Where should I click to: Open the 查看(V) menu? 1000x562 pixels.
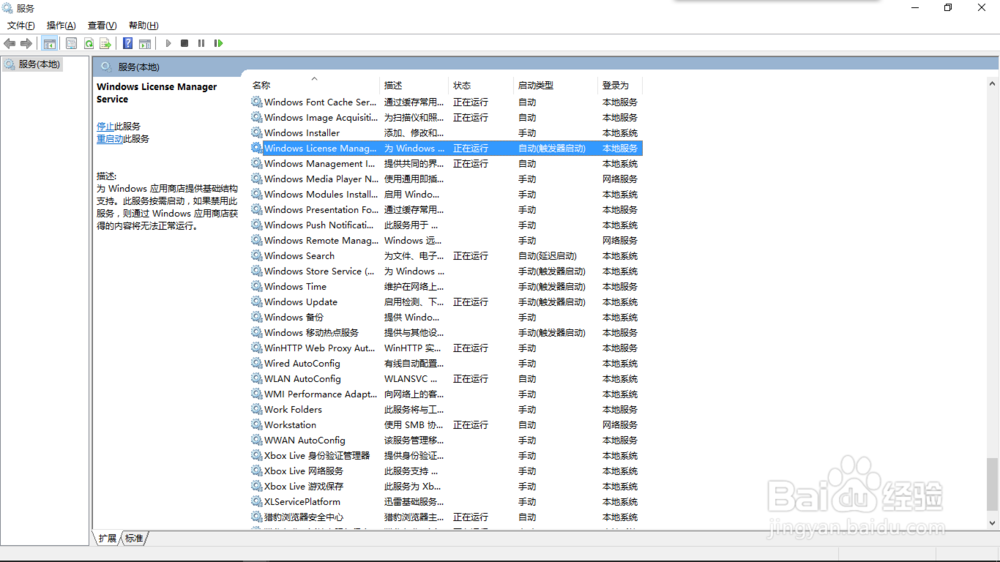click(x=102, y=26)
